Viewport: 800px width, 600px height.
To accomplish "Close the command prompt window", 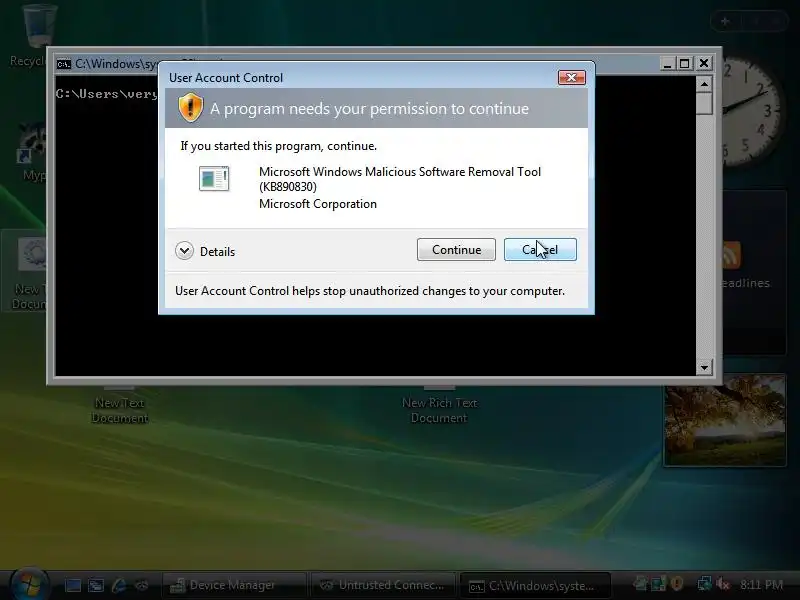I will click(704, 63).
